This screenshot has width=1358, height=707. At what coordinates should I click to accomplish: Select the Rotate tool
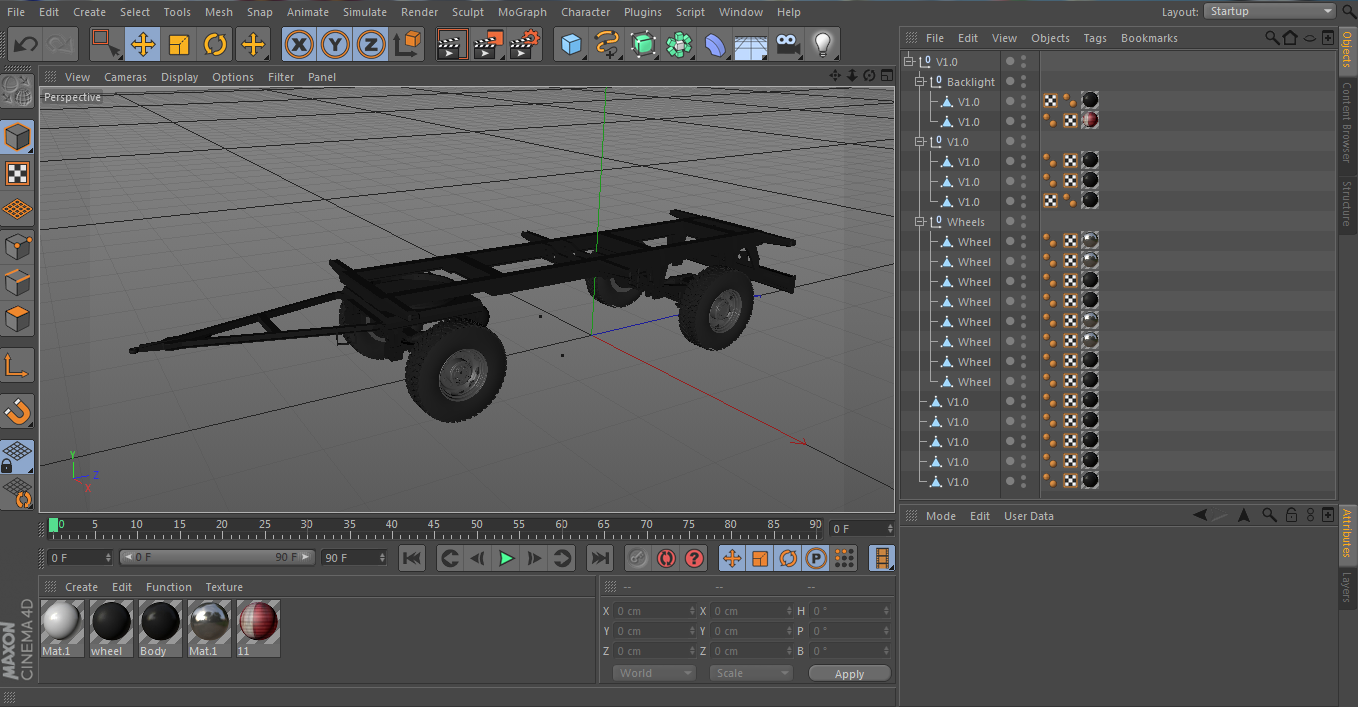[215, 44]
